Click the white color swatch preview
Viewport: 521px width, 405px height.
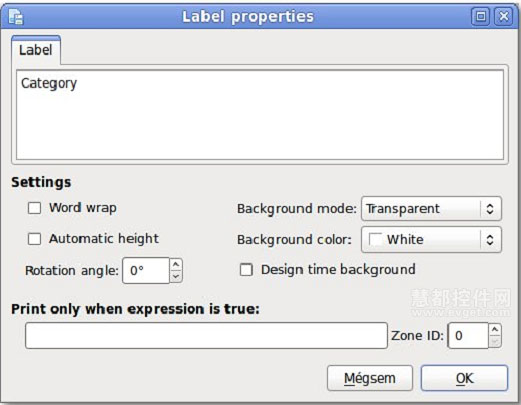[x=375, y=240]
